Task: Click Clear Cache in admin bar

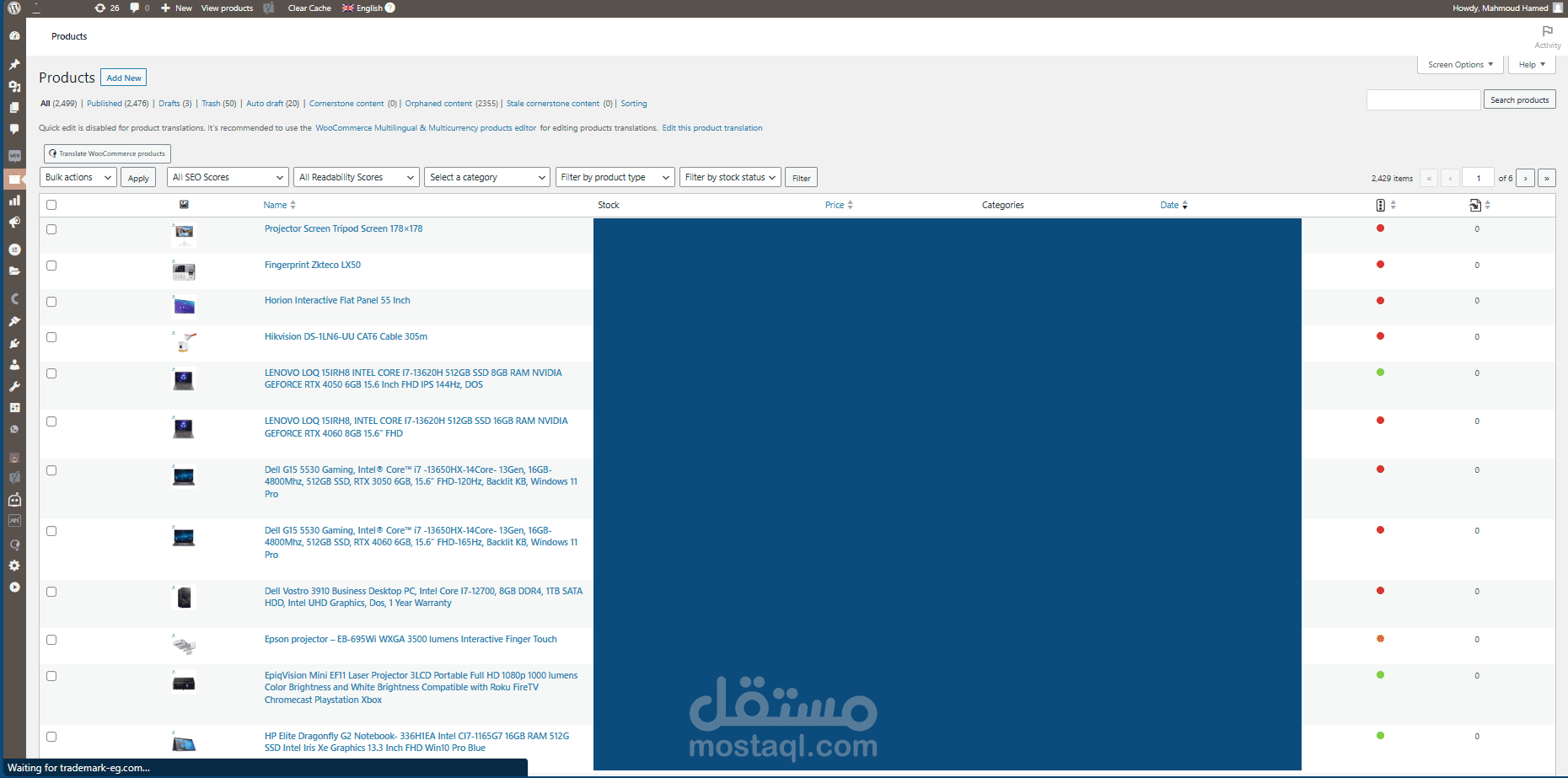Action: pyautogui.click(x=309, y=8)
